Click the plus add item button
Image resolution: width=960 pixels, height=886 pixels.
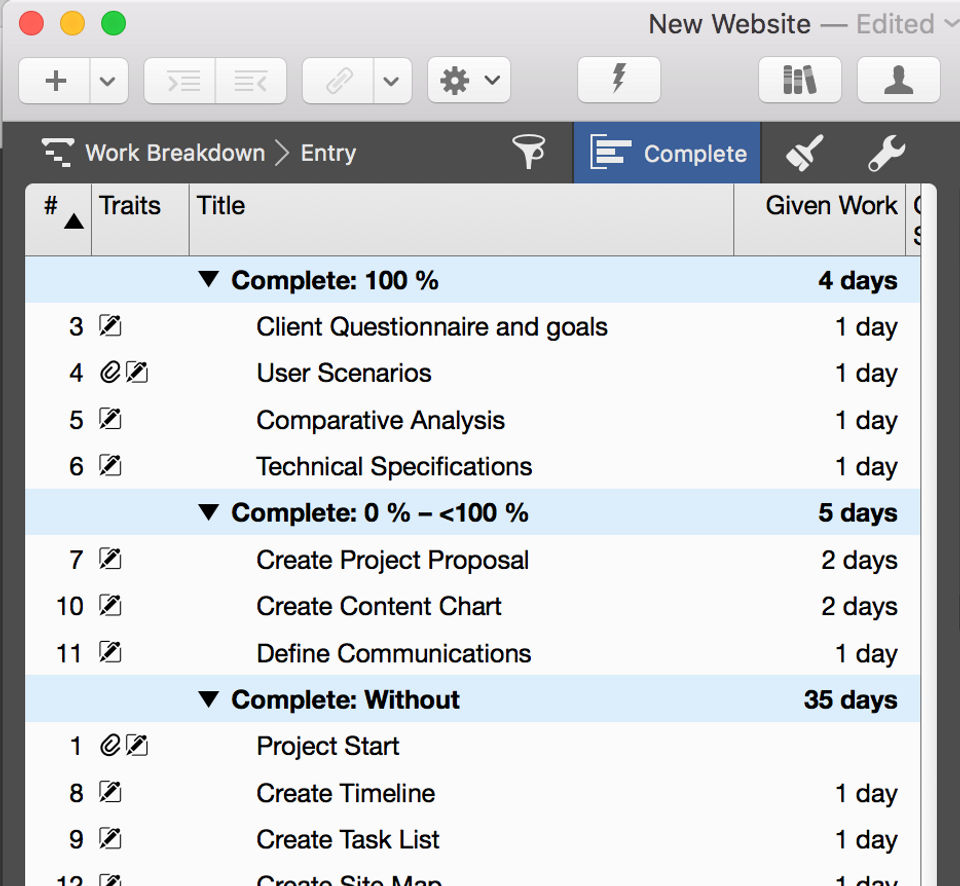[x=56, y=81]
